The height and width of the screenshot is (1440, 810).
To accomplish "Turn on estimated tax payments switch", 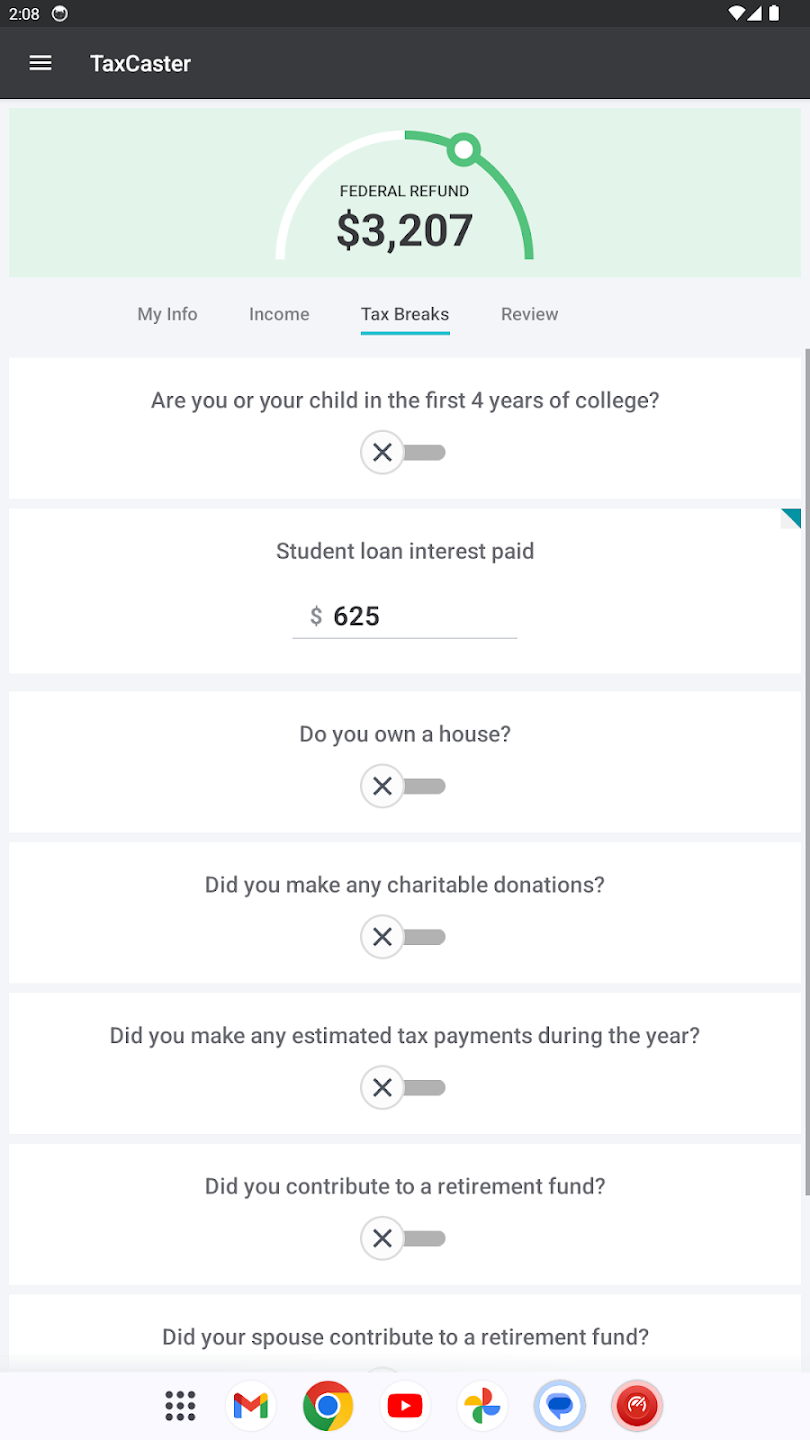I will 403,1088.
